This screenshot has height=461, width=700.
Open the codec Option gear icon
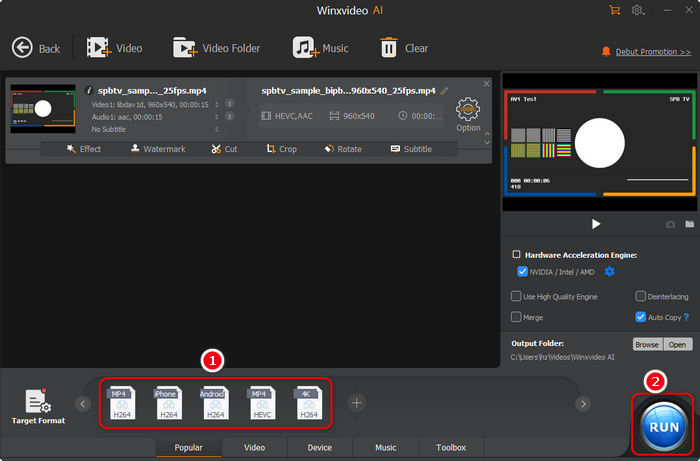(x=468, y=109)
